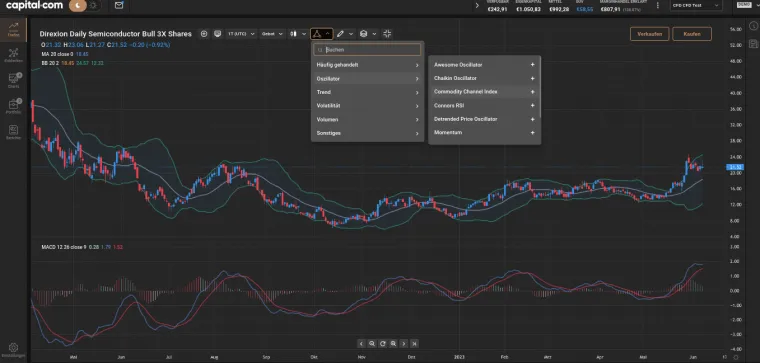Click the Kaufen button

point(692,34)
